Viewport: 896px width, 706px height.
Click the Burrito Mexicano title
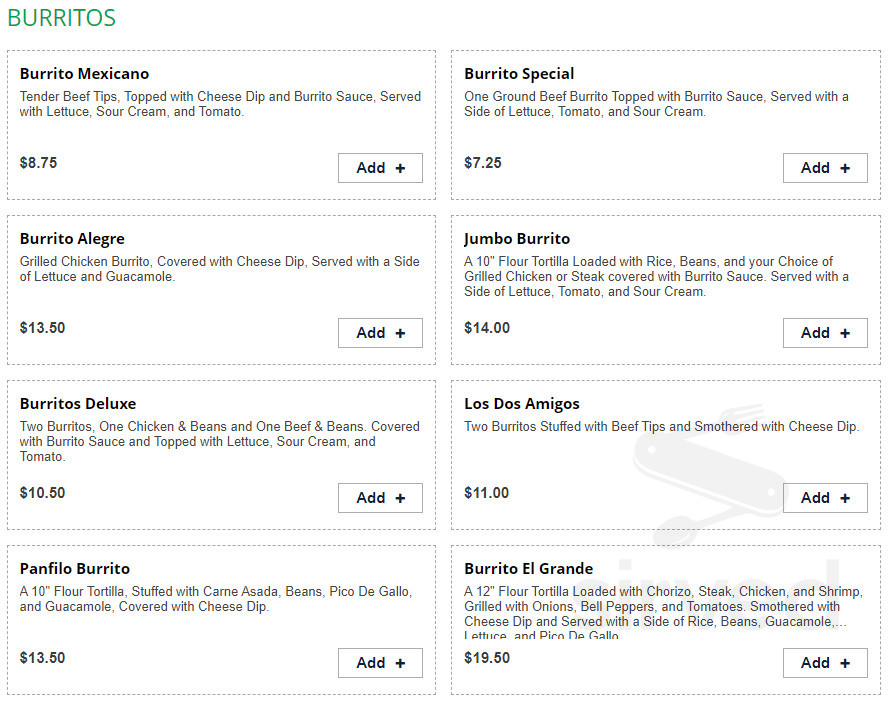coord(84,74)
